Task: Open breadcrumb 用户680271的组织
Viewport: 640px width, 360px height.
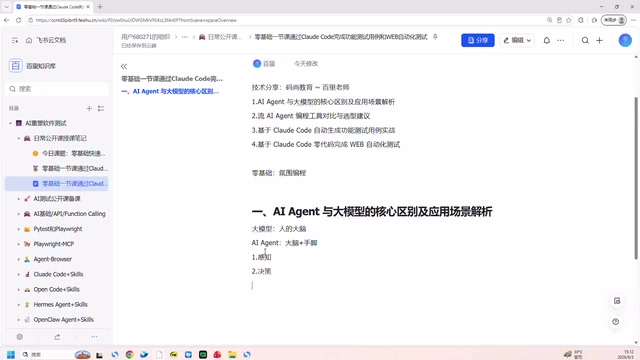Action: pyautogui.click(x=145, y=37)
